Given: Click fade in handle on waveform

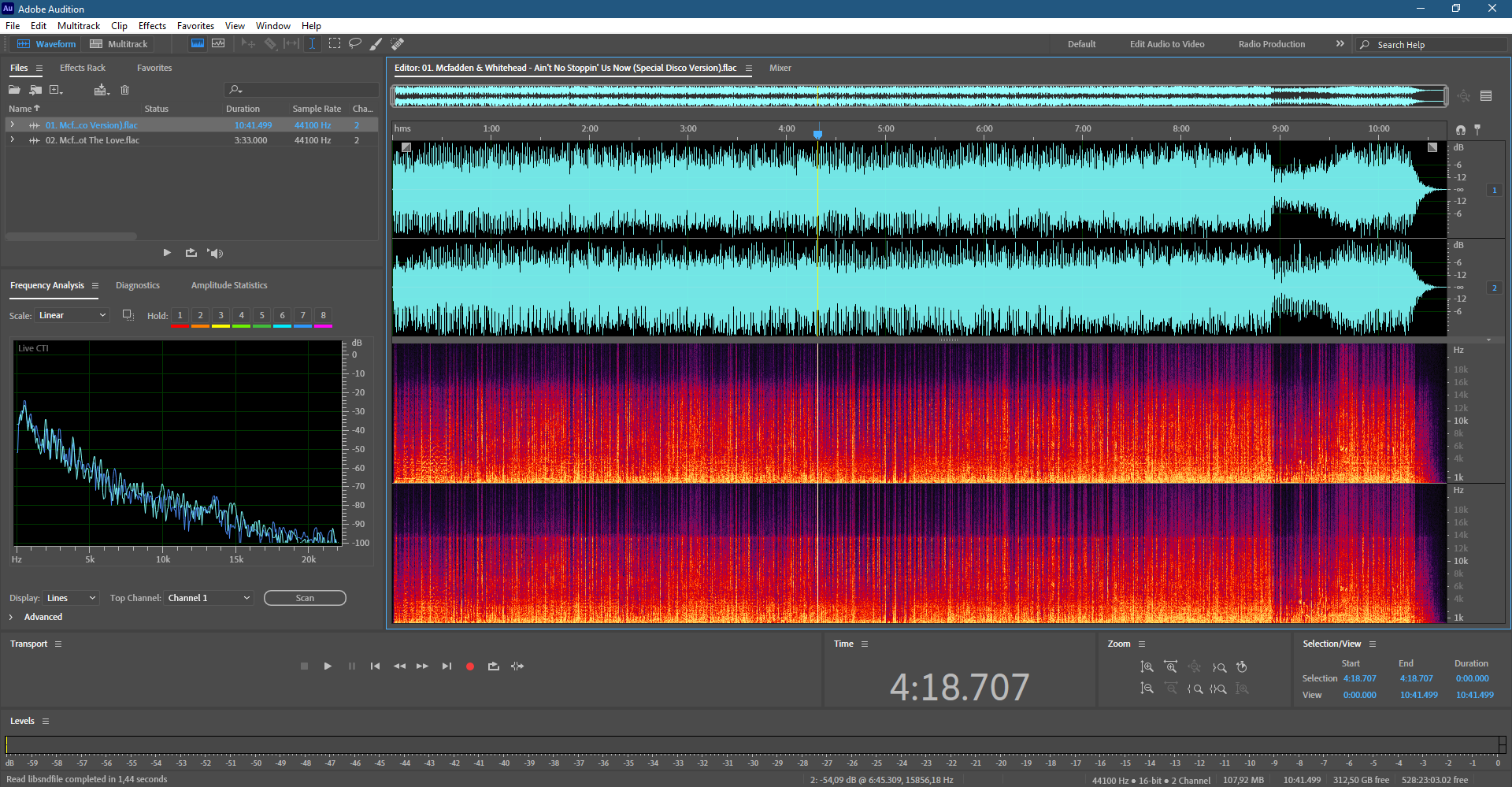Looking at the screenshot, I should pyautogui.click(x=406, y=147).
